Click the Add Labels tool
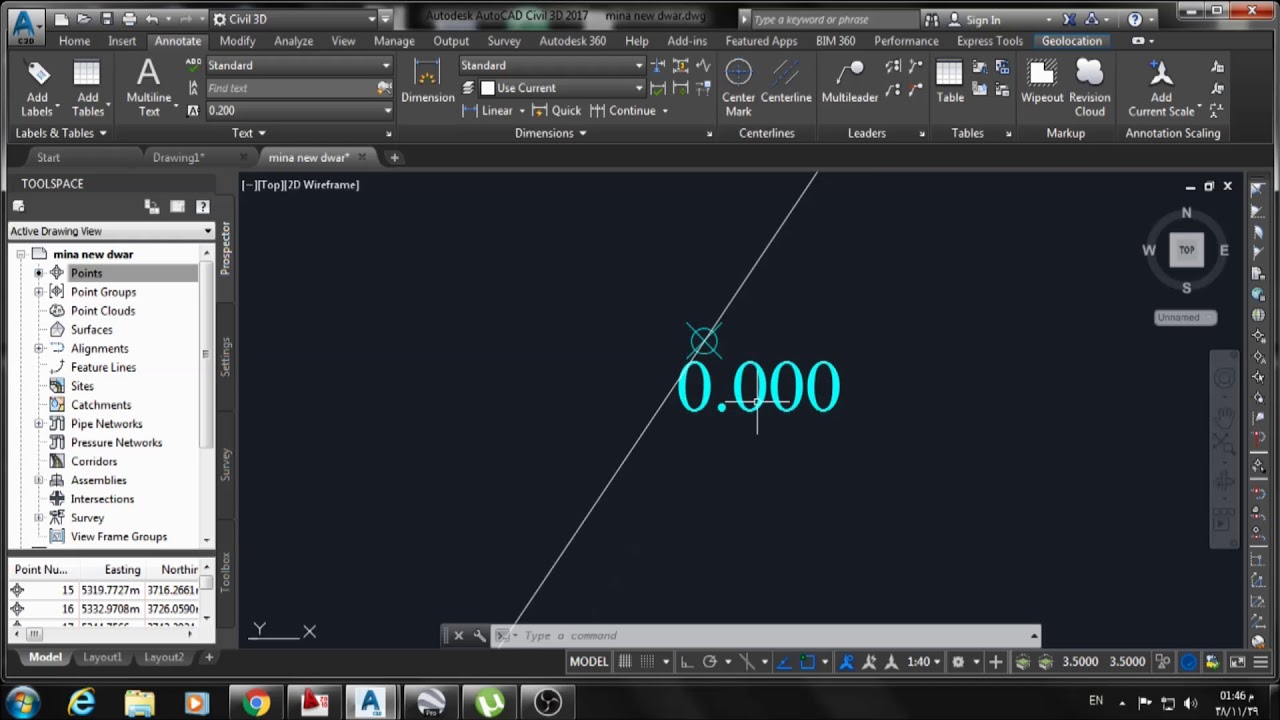Screen dimensions: 1280x720 click(37, 88)
